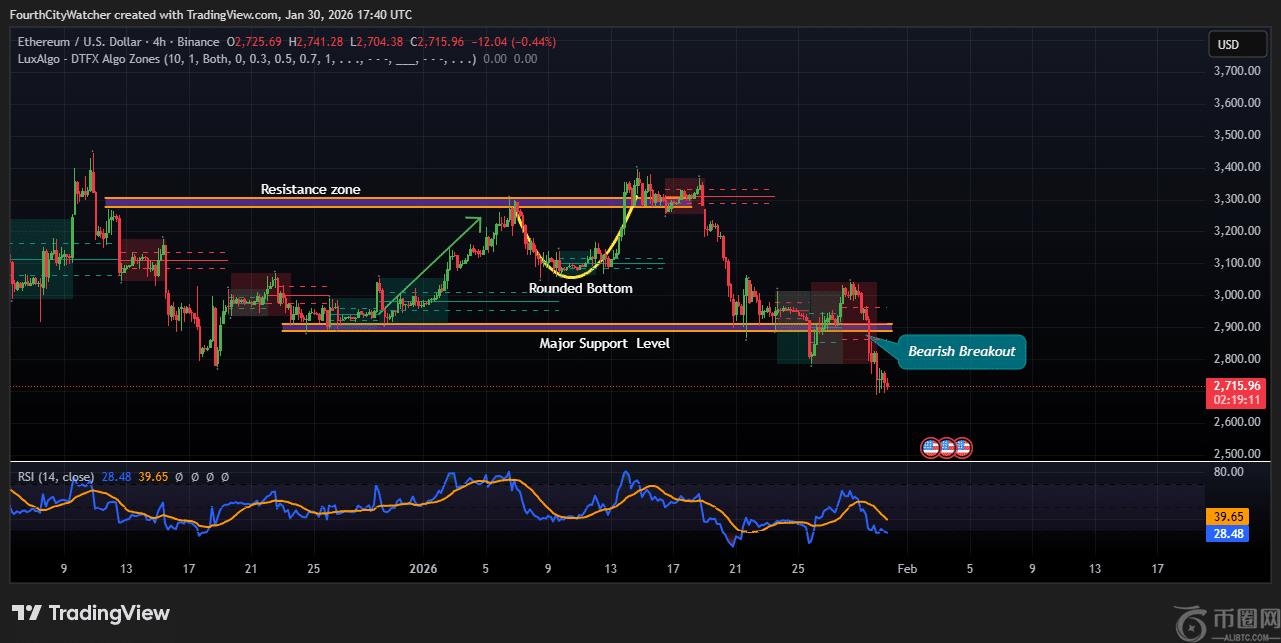Click the leftmost US flag economic event icon
Viewport: 1281px width, 643px height.
click(930, 448)
